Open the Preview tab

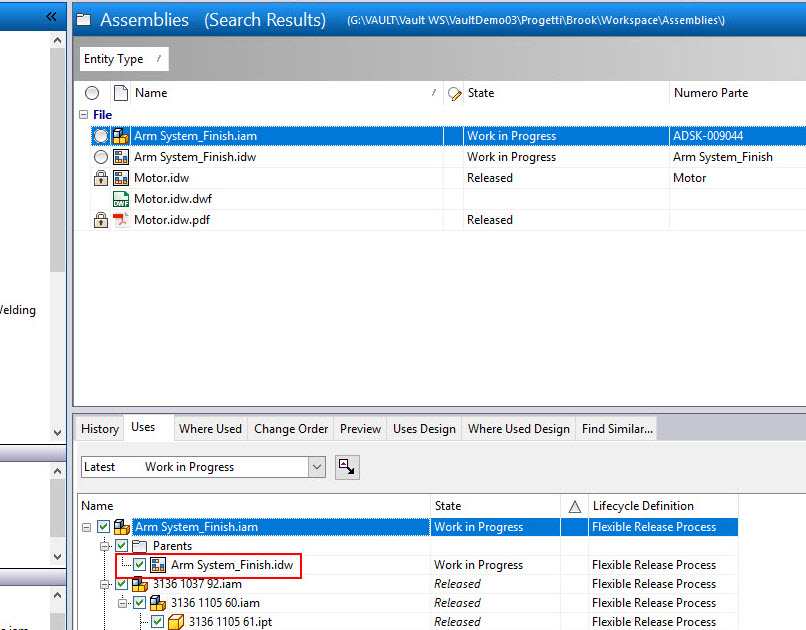(359, 428)
